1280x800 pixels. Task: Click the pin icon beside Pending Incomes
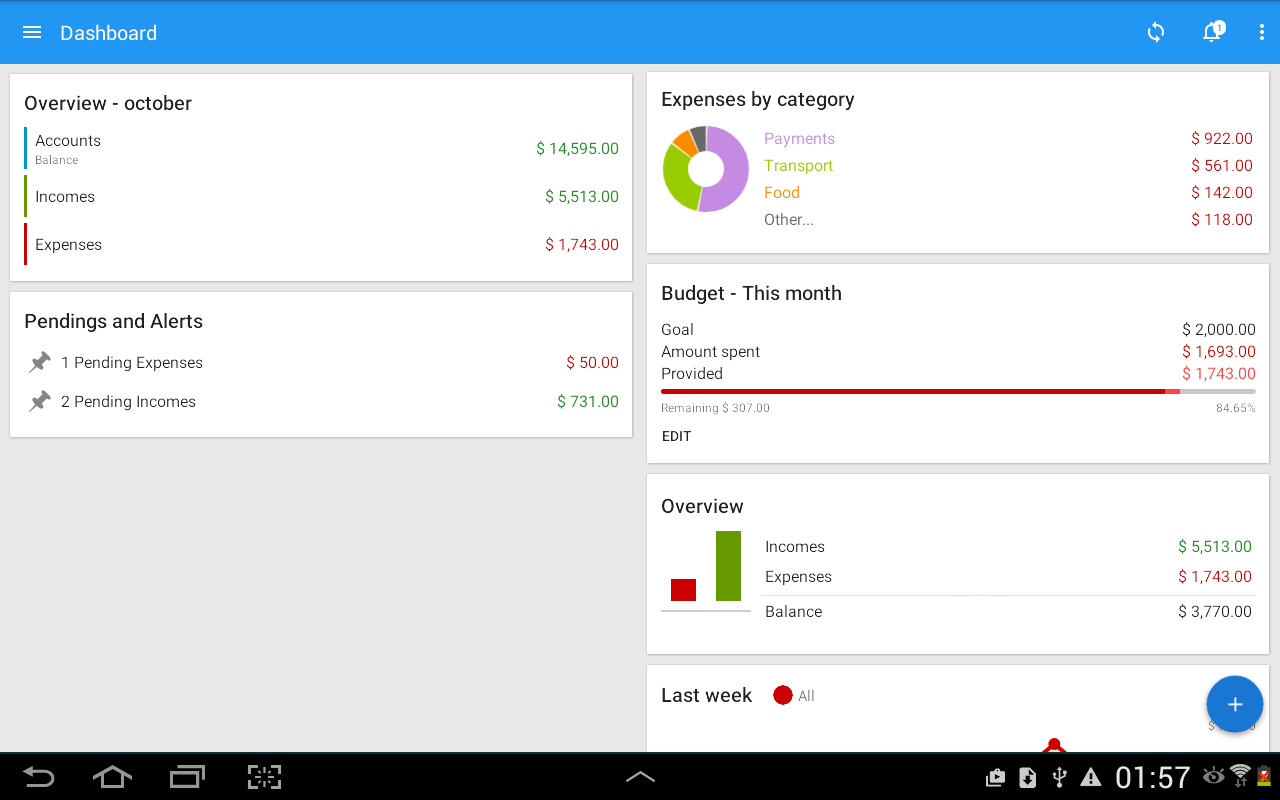(40, 401)
